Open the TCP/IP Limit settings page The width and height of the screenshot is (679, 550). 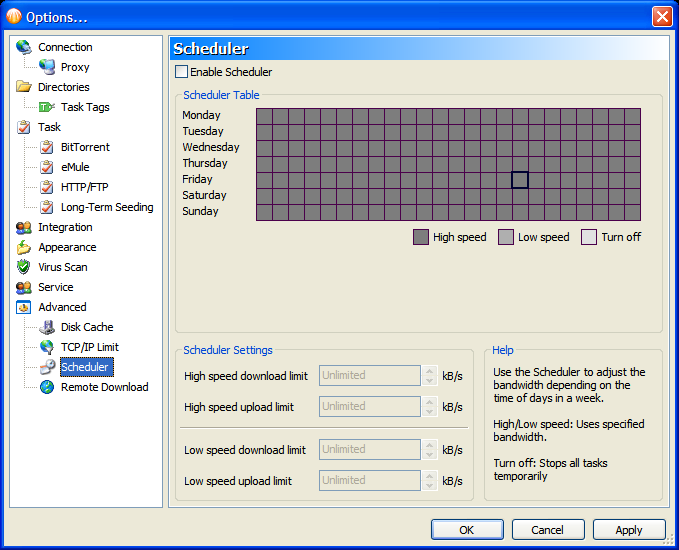pos(90,347)
